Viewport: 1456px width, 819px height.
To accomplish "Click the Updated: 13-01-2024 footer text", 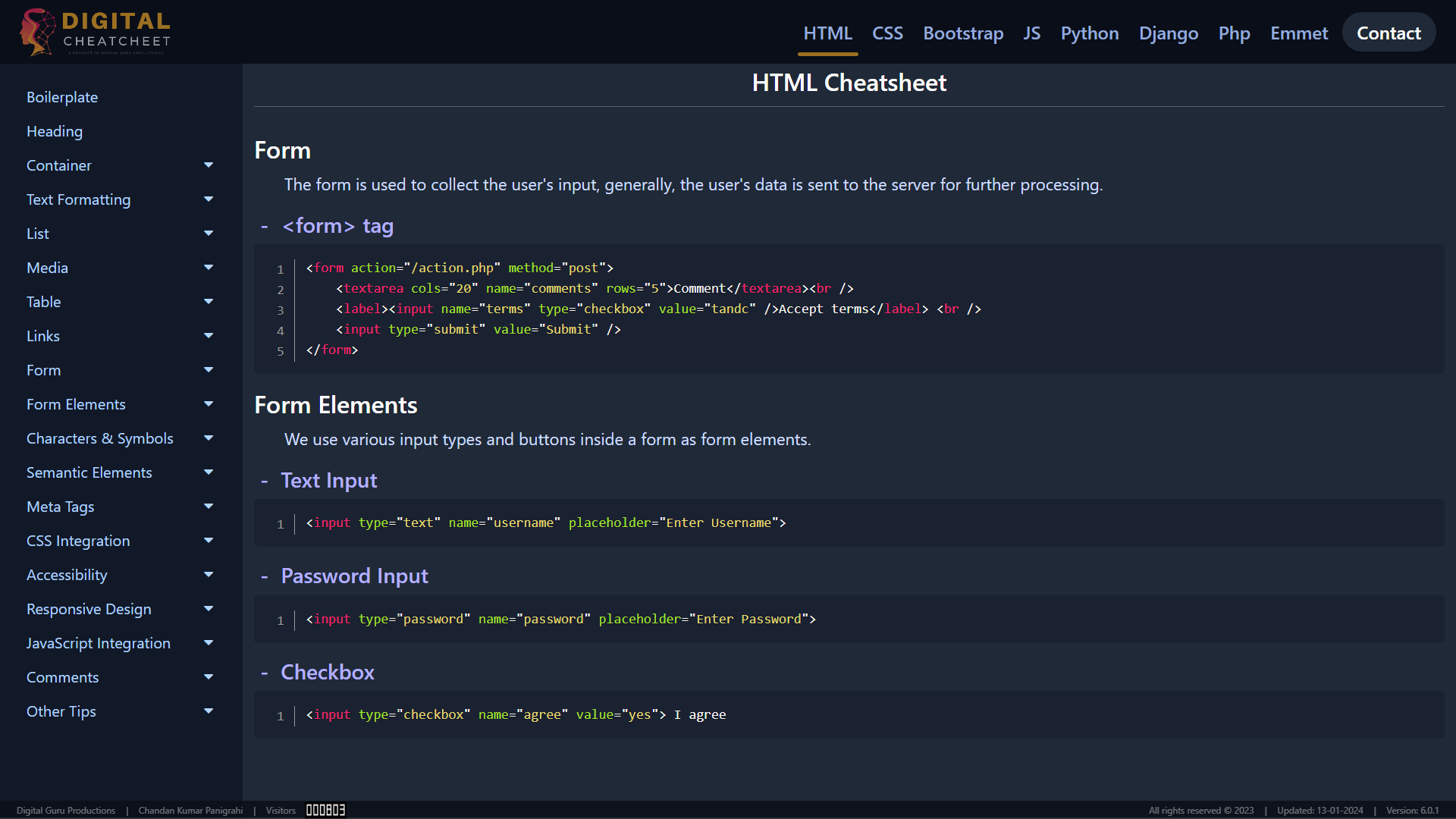I will pyautogui.click(x=1320, y=811).
